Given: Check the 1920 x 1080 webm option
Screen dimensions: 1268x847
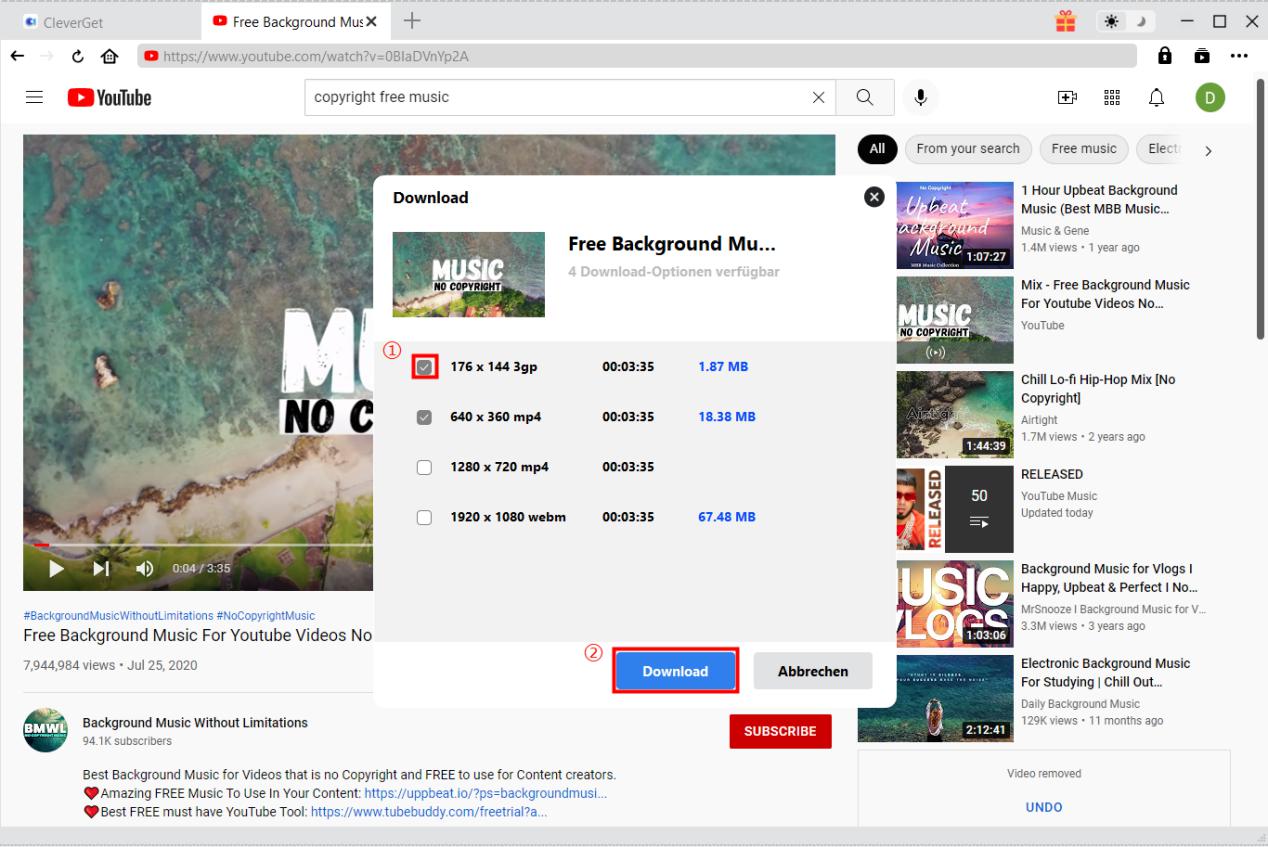Looking at the screenshot, I should 424,517.
